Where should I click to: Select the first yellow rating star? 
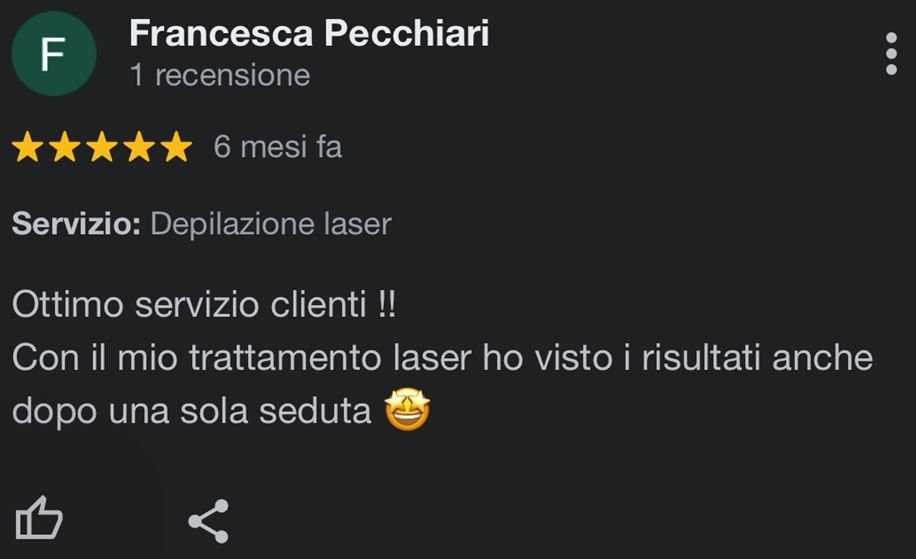pos(27,147)
